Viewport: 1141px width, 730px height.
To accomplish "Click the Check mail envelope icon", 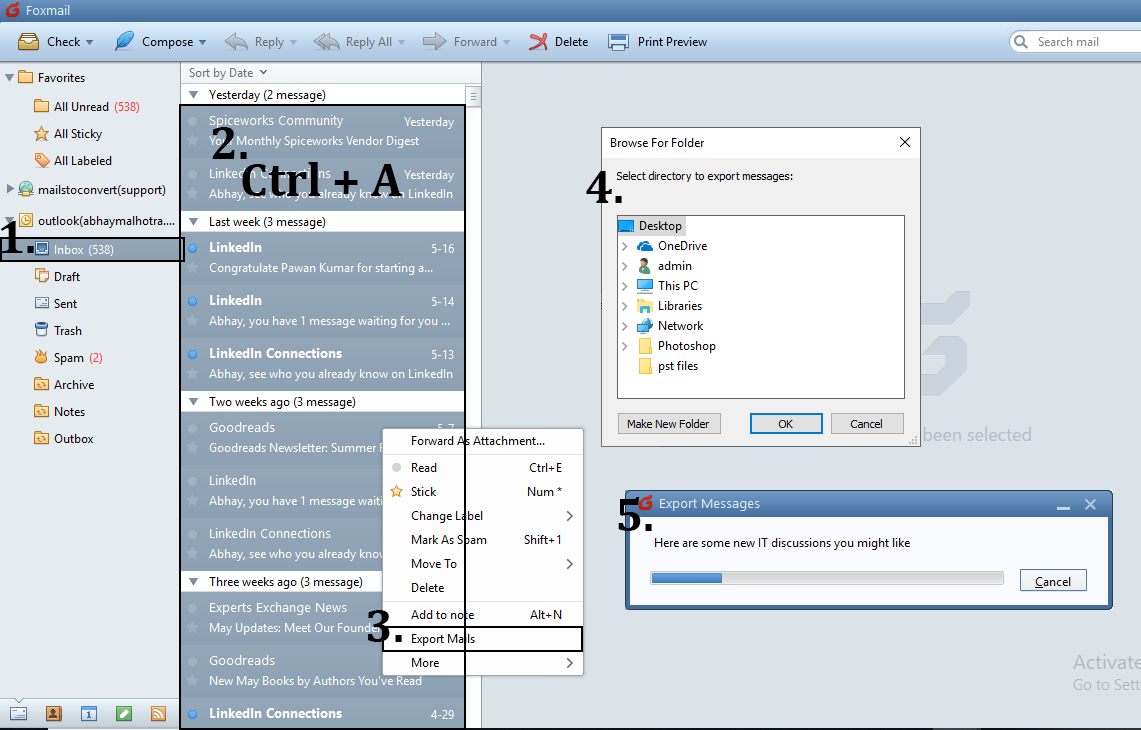I will coord(28,41).
